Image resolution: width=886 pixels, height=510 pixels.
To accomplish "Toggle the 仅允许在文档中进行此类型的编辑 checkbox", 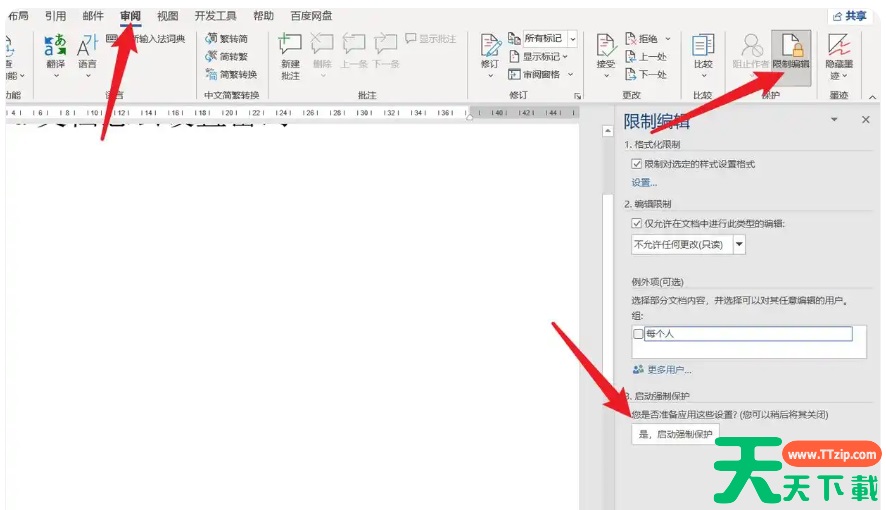I will coord(637,223).
